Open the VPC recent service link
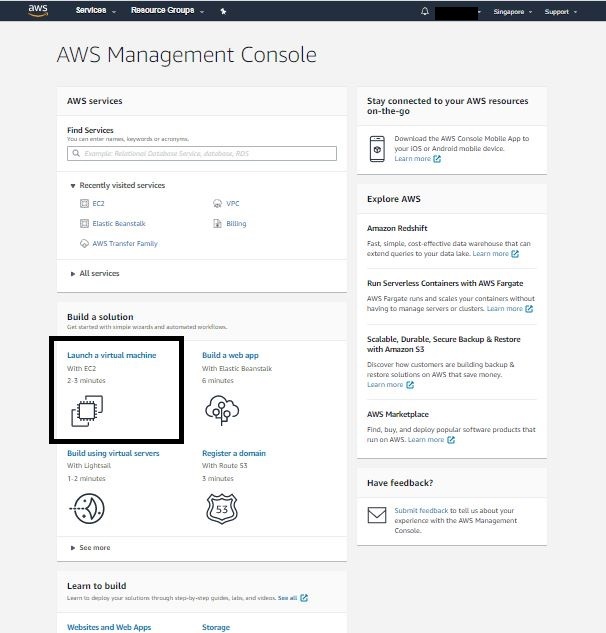 click(233, 203)
